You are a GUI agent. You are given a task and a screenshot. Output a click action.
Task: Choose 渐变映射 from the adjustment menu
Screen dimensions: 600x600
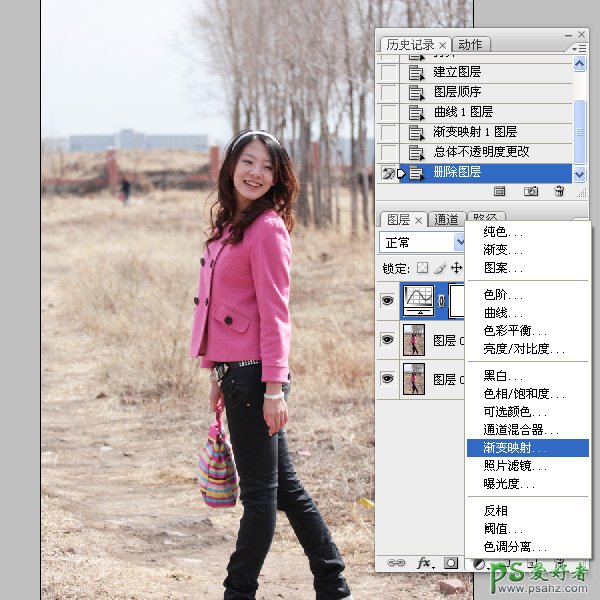[516, 448]
